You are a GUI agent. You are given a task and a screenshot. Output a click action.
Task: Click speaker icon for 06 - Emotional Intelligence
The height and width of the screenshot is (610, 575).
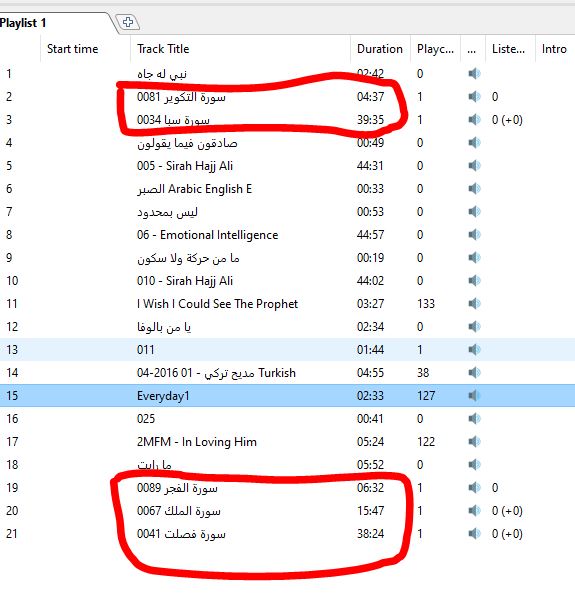[x=474, y=235]
